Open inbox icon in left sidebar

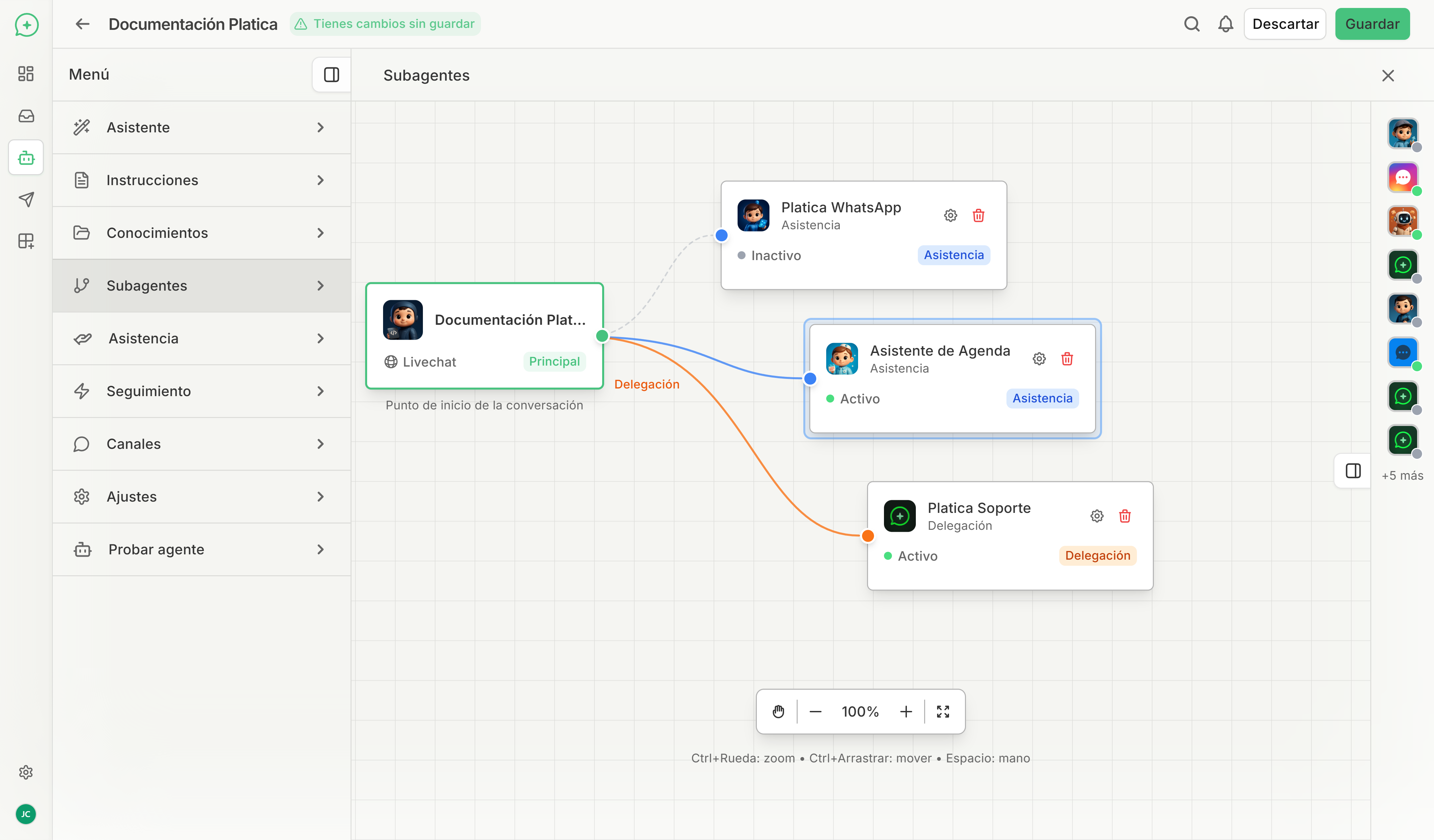click(x=26, y=116)
